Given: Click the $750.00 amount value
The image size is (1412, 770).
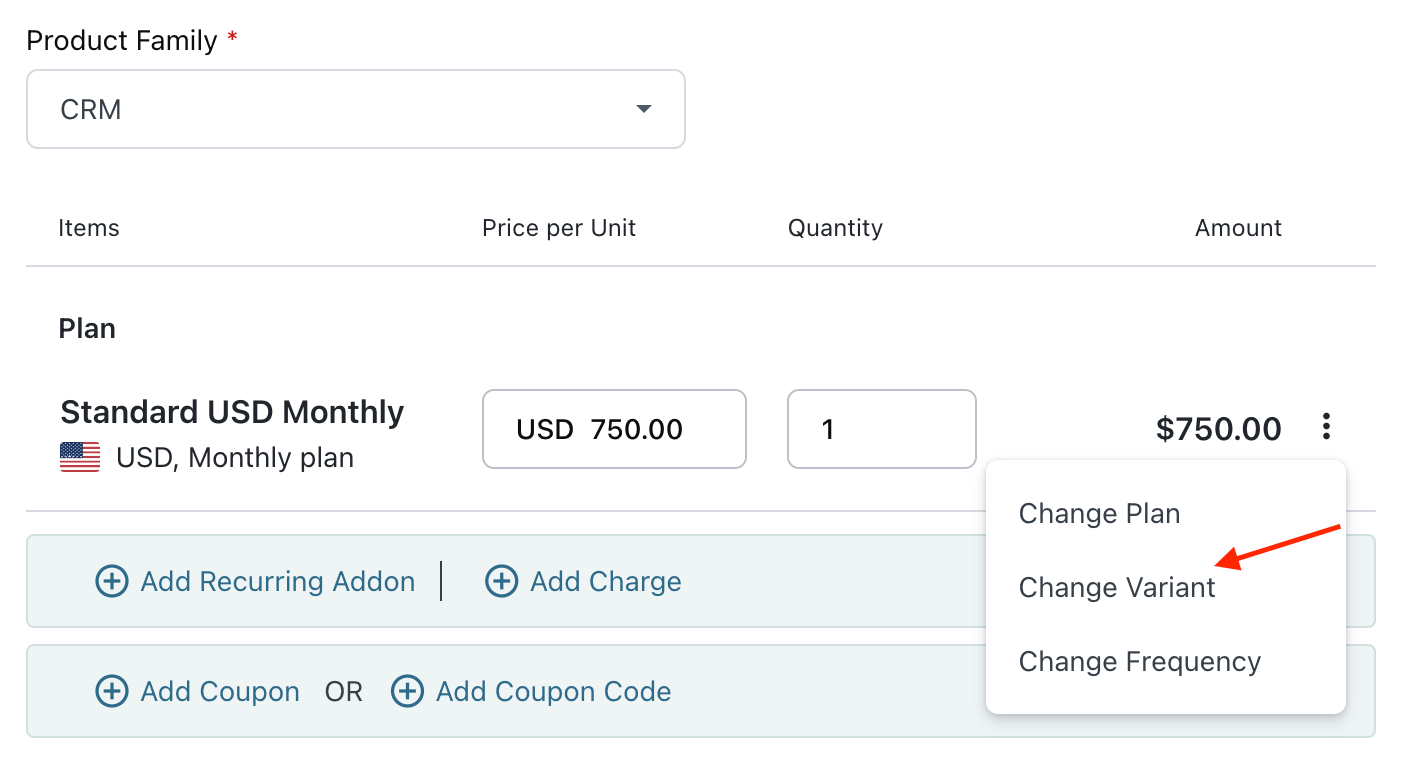Looking at the screenshot, I should pos(1218,429).
